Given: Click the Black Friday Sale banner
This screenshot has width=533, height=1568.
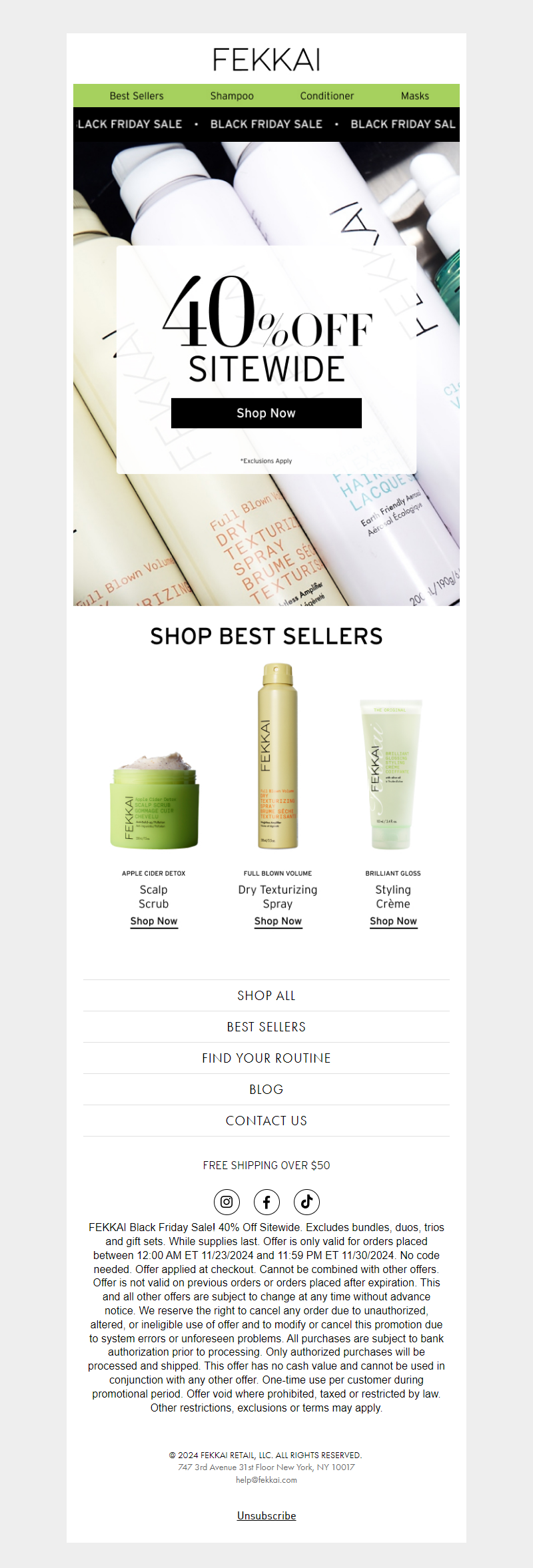Looking at the screenshot, I should [x=266, y=125].
